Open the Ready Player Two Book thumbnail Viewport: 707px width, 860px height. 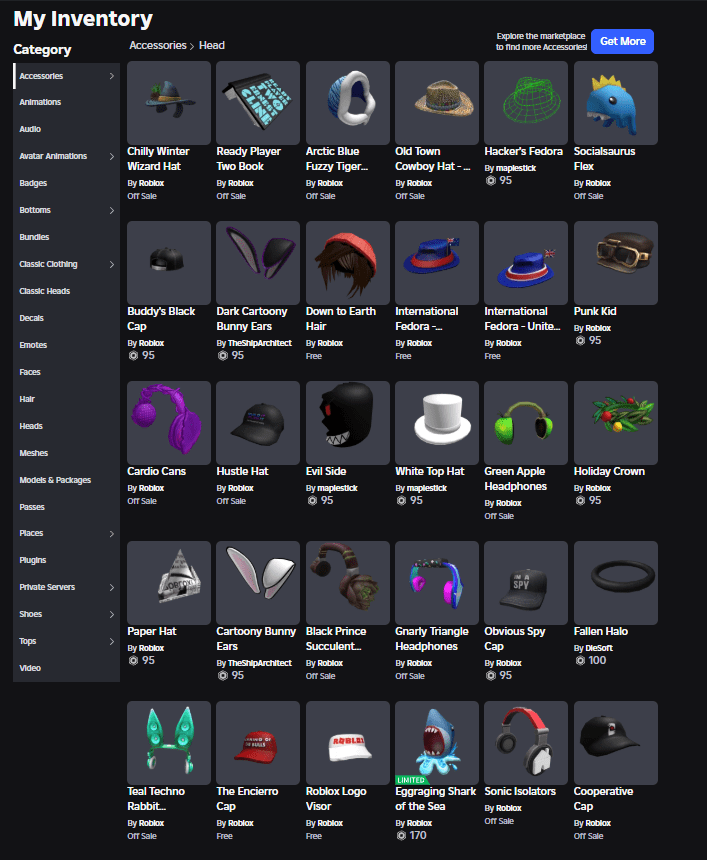[x=258, y=103]
